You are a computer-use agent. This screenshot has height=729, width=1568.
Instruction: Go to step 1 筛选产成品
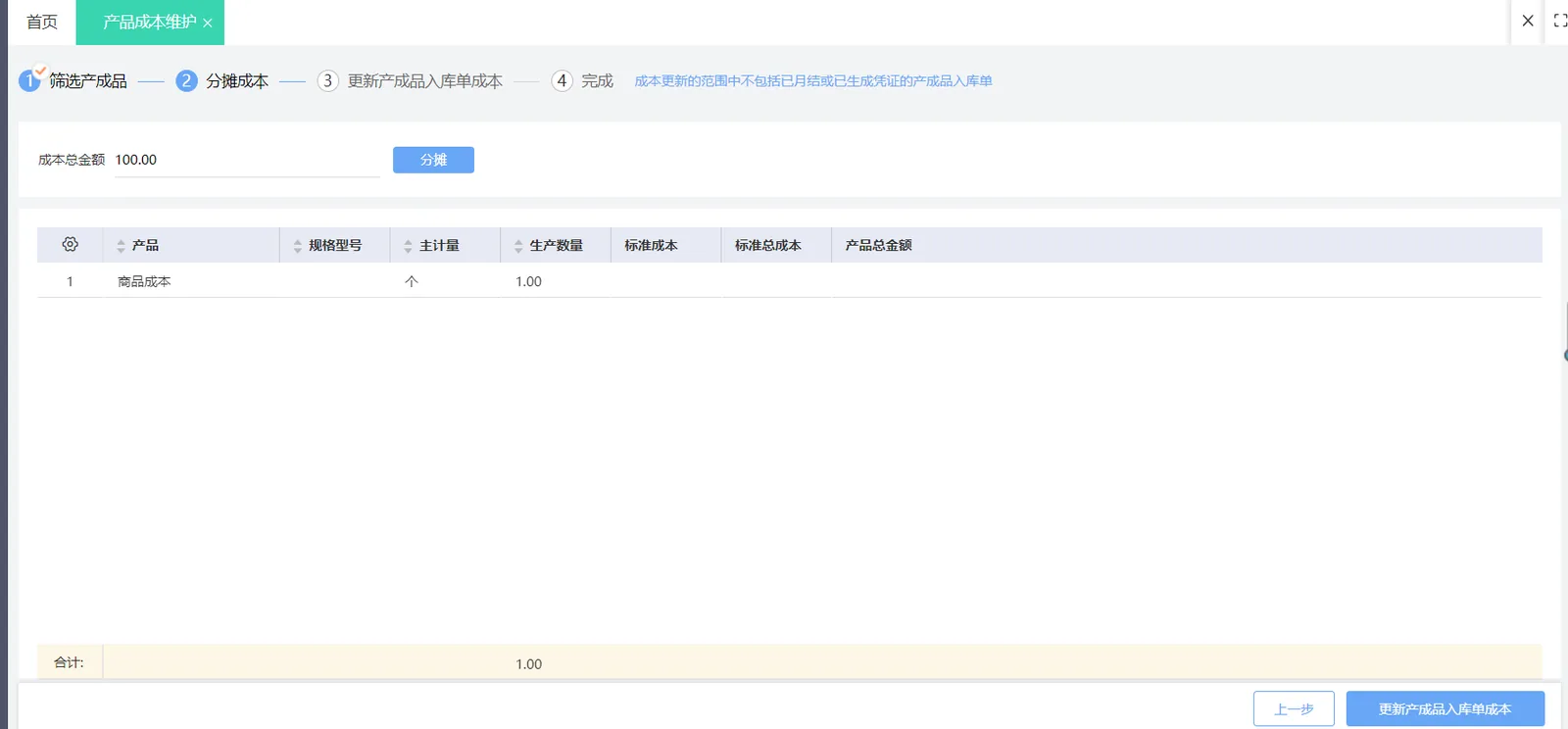[x=73, y=80]
